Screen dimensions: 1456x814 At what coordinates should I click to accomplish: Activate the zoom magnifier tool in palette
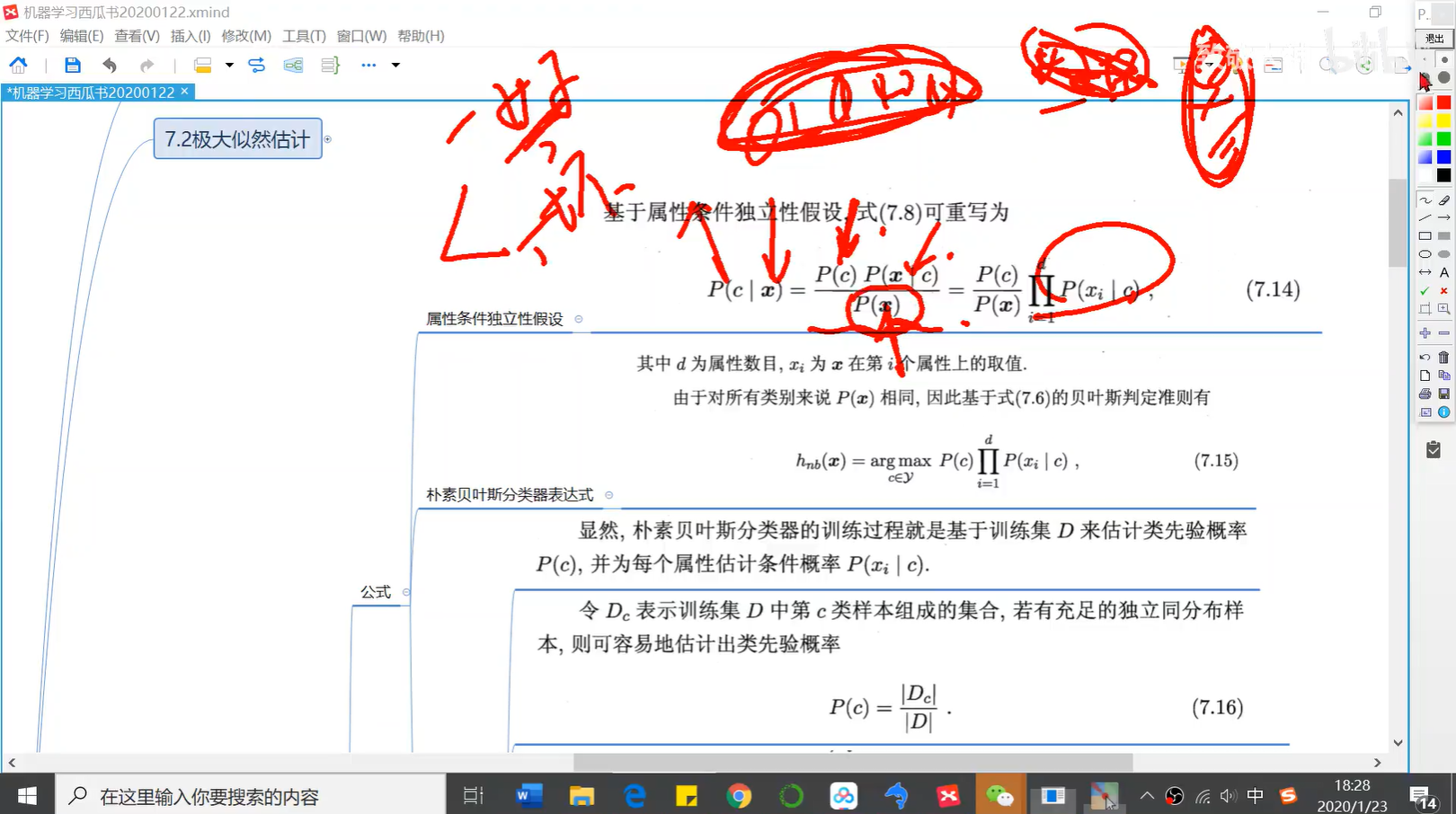pyautogui.click(x=1444, y=309)
